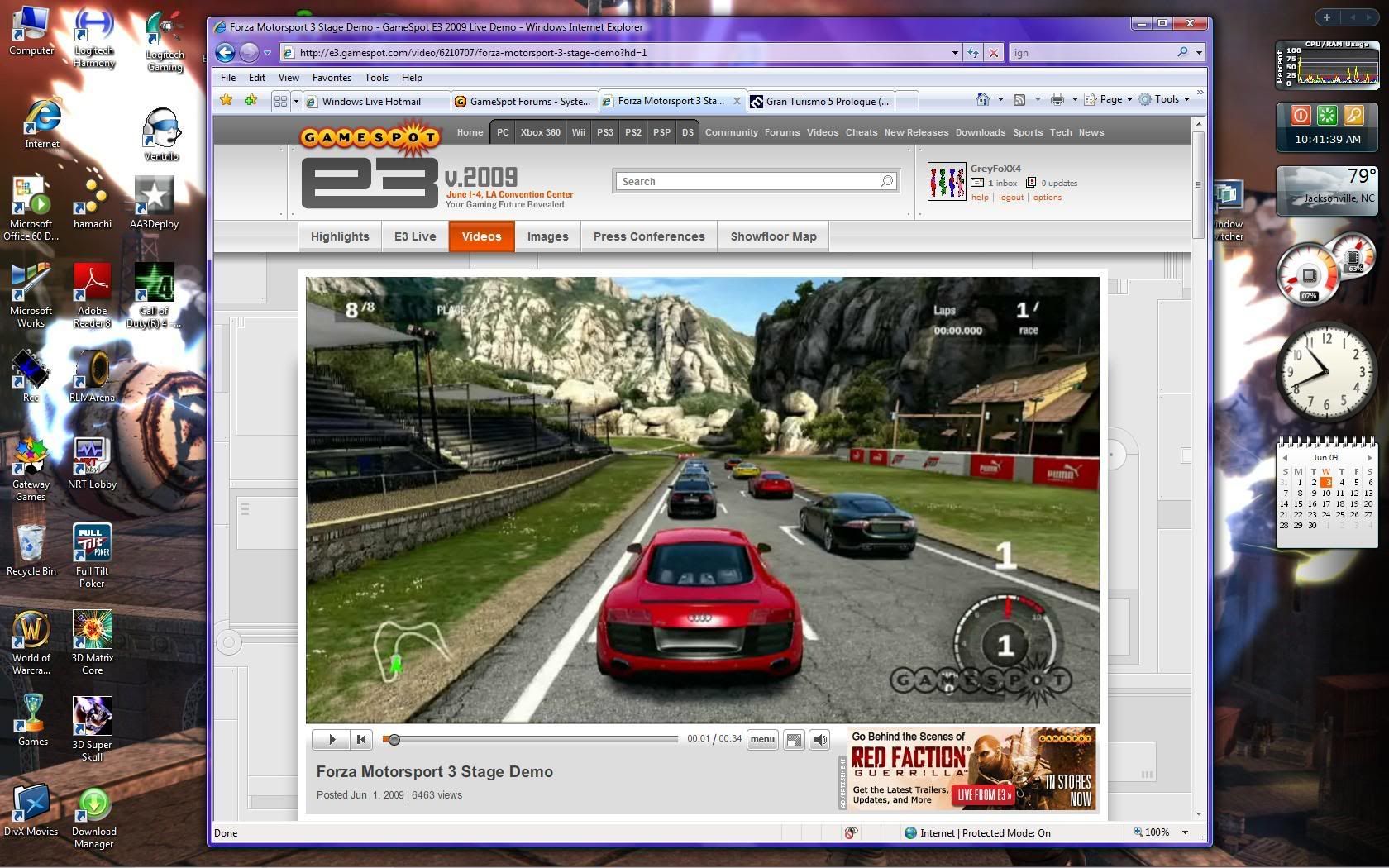Switch to Windows Live Hotmail tab

[x=377, y=101]
